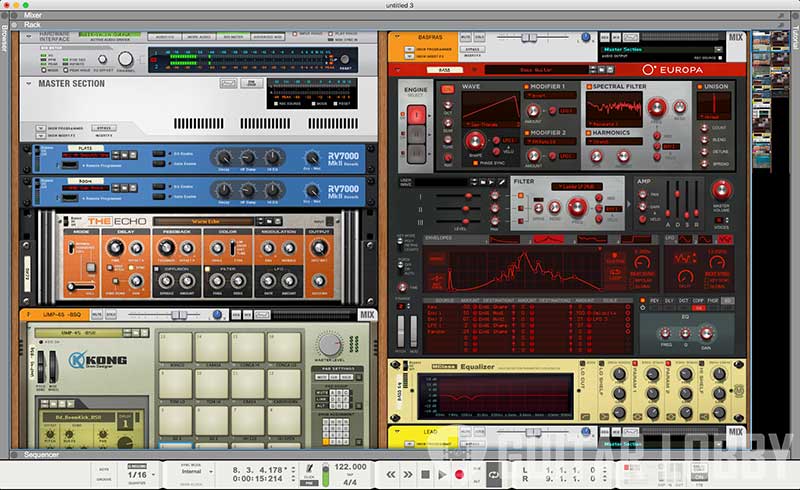Solo the BASFRAS mix channel

coord(479,38)
